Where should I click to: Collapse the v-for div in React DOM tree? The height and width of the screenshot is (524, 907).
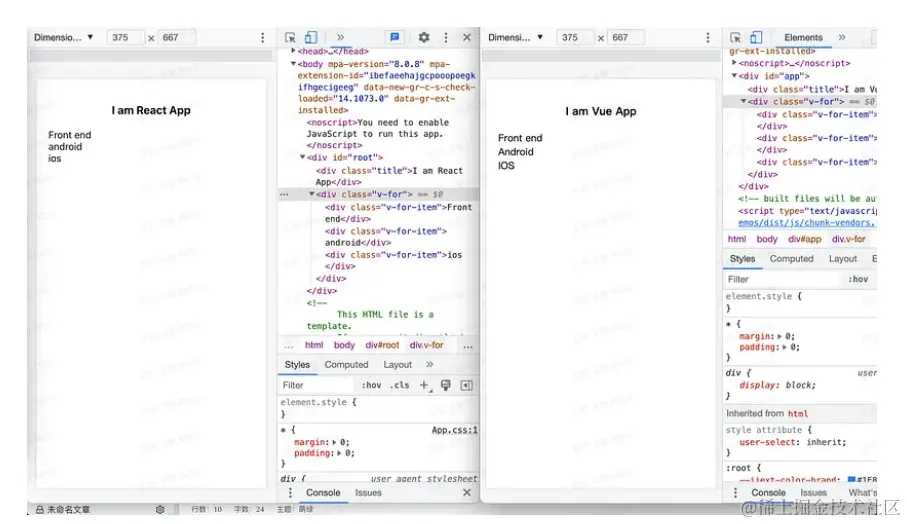[x=312, y=194]
